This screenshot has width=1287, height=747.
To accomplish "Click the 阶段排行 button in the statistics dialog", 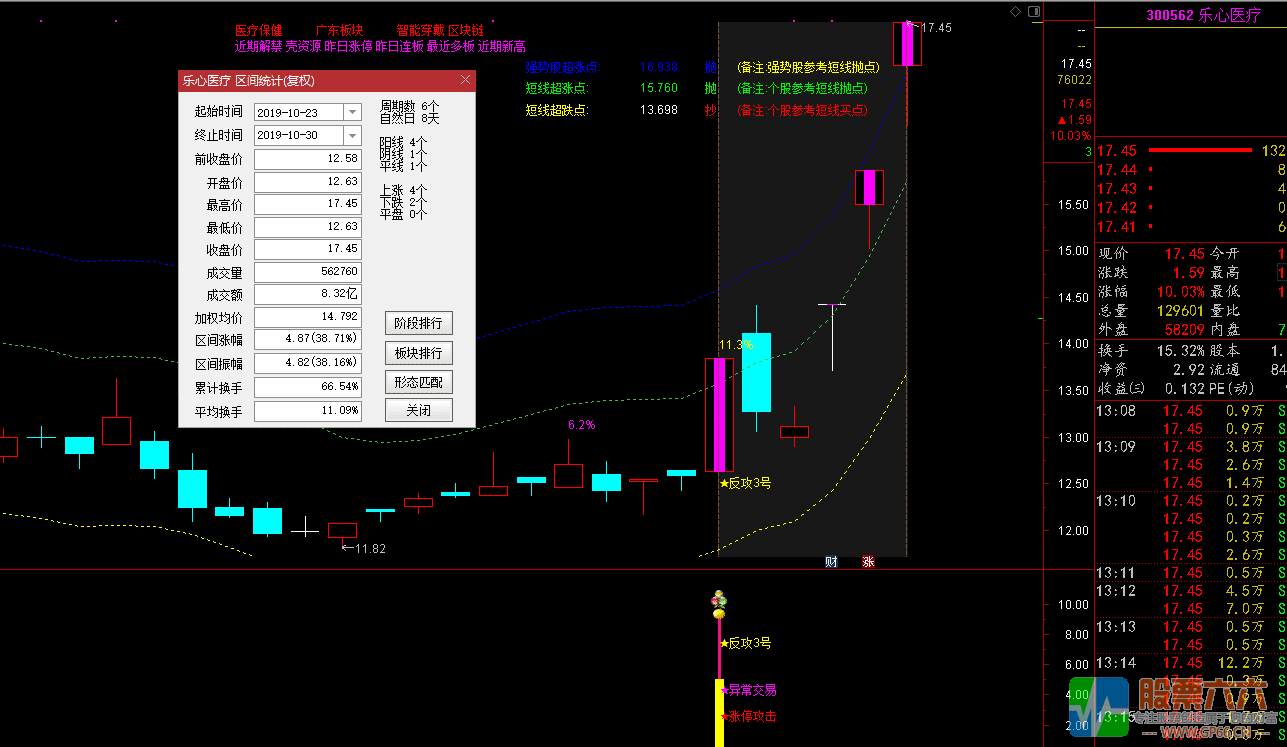I will tap(418, 323).
